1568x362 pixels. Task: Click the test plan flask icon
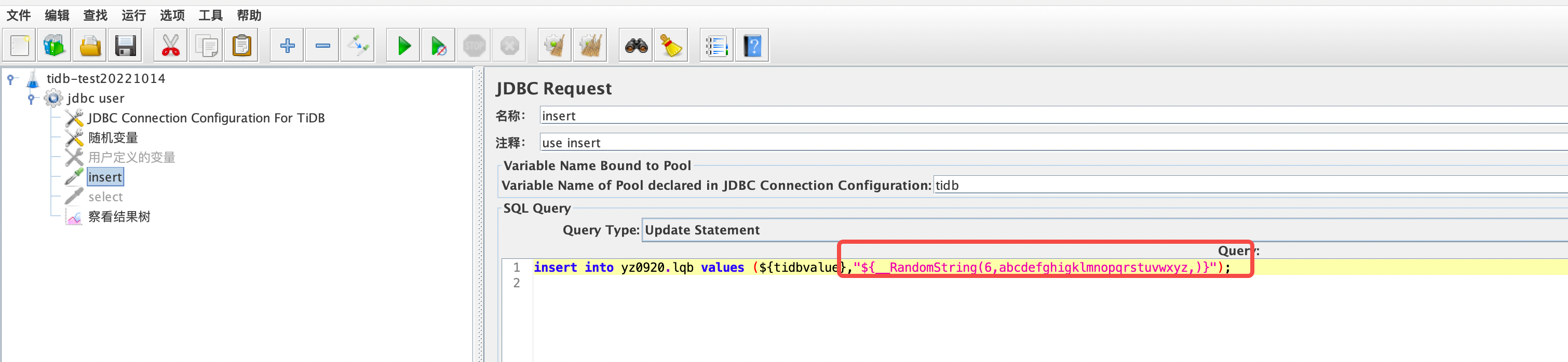tap(33, 78)
